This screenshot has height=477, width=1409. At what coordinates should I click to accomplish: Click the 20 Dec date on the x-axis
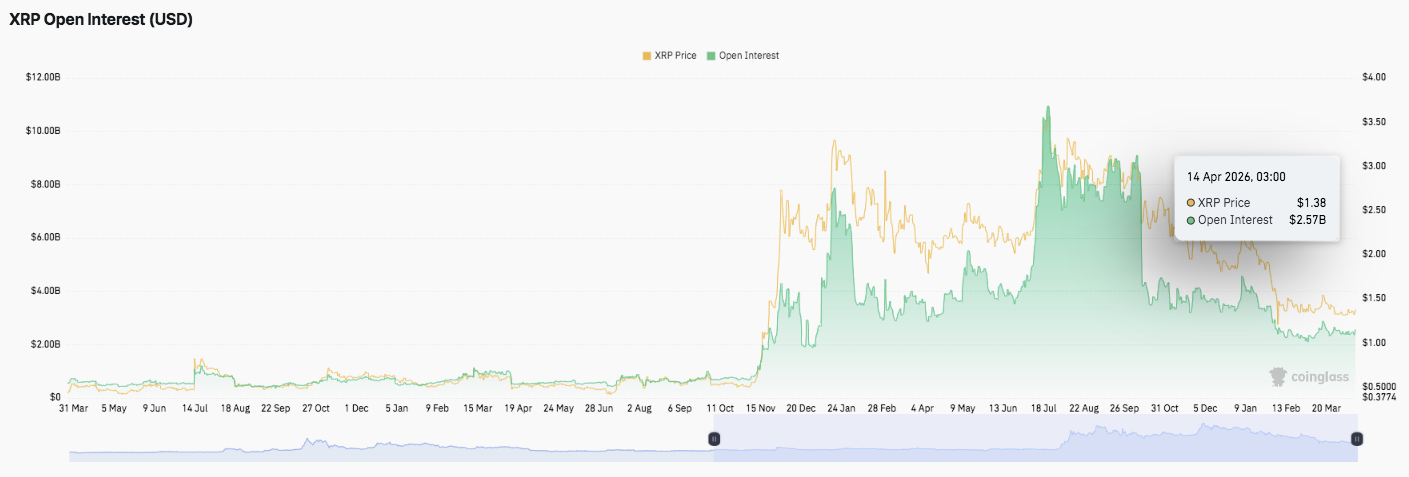pyautogui.click(x=801, y=408)
